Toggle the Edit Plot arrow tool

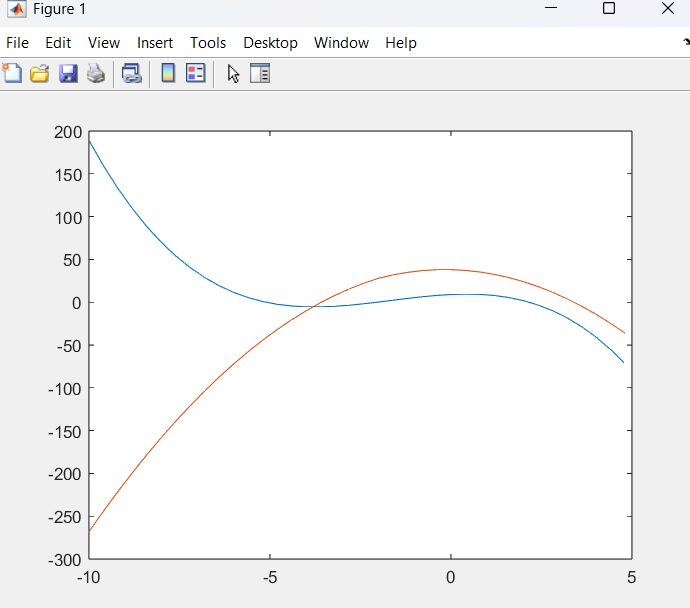click(x=233, y=73)
